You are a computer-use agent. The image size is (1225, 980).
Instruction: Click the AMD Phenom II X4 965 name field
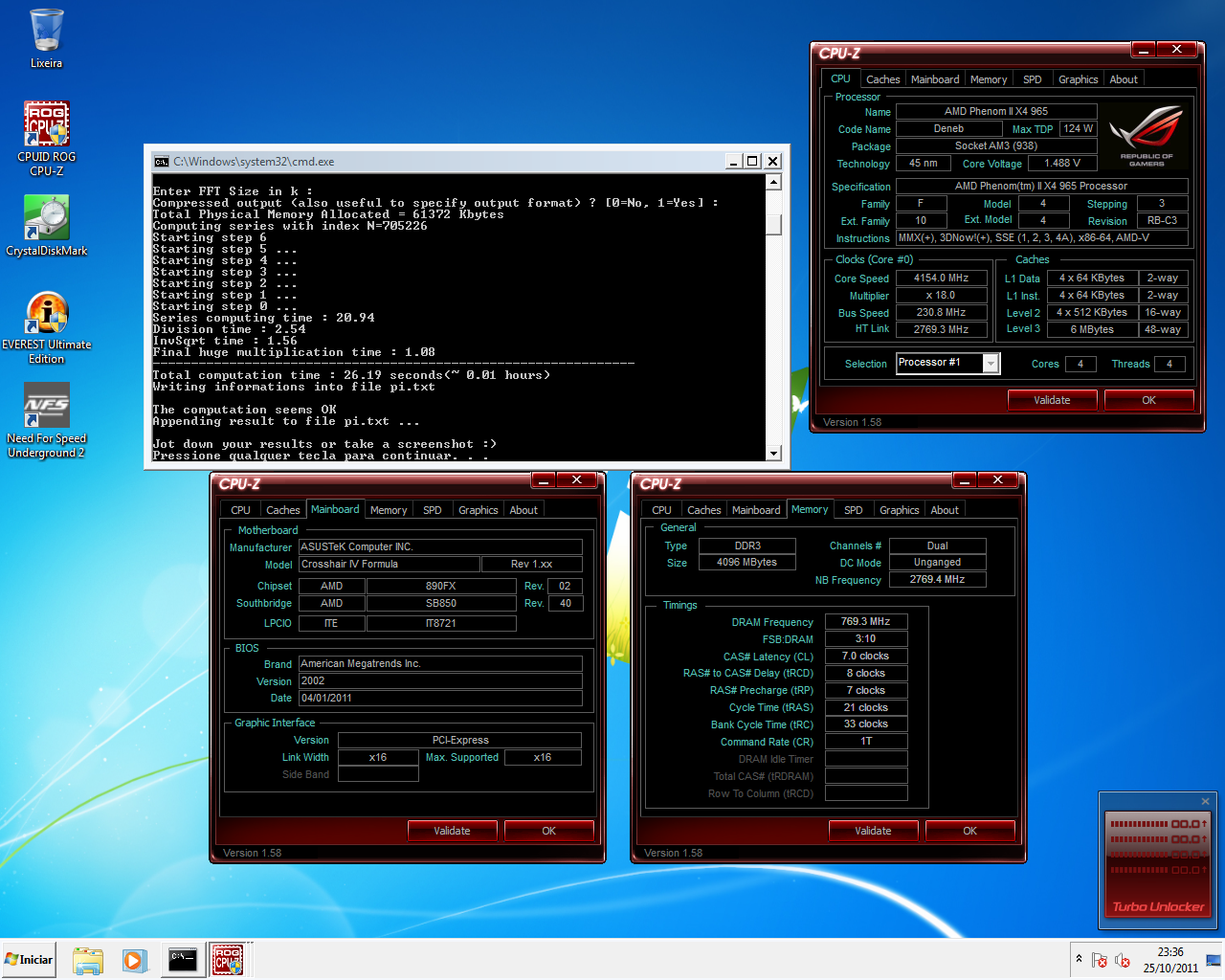pos(995,112)
